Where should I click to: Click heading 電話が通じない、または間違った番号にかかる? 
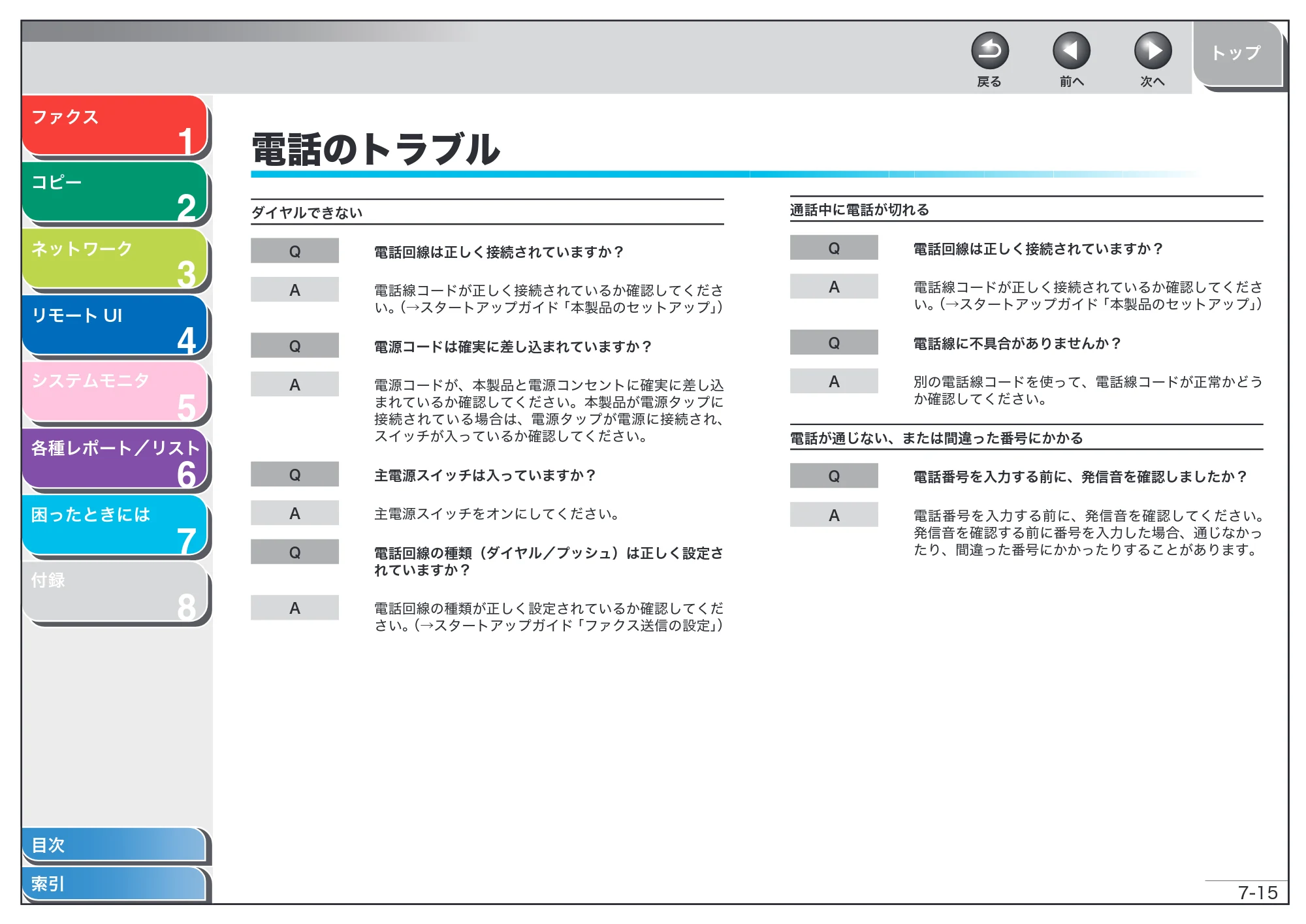coord(936,438)
